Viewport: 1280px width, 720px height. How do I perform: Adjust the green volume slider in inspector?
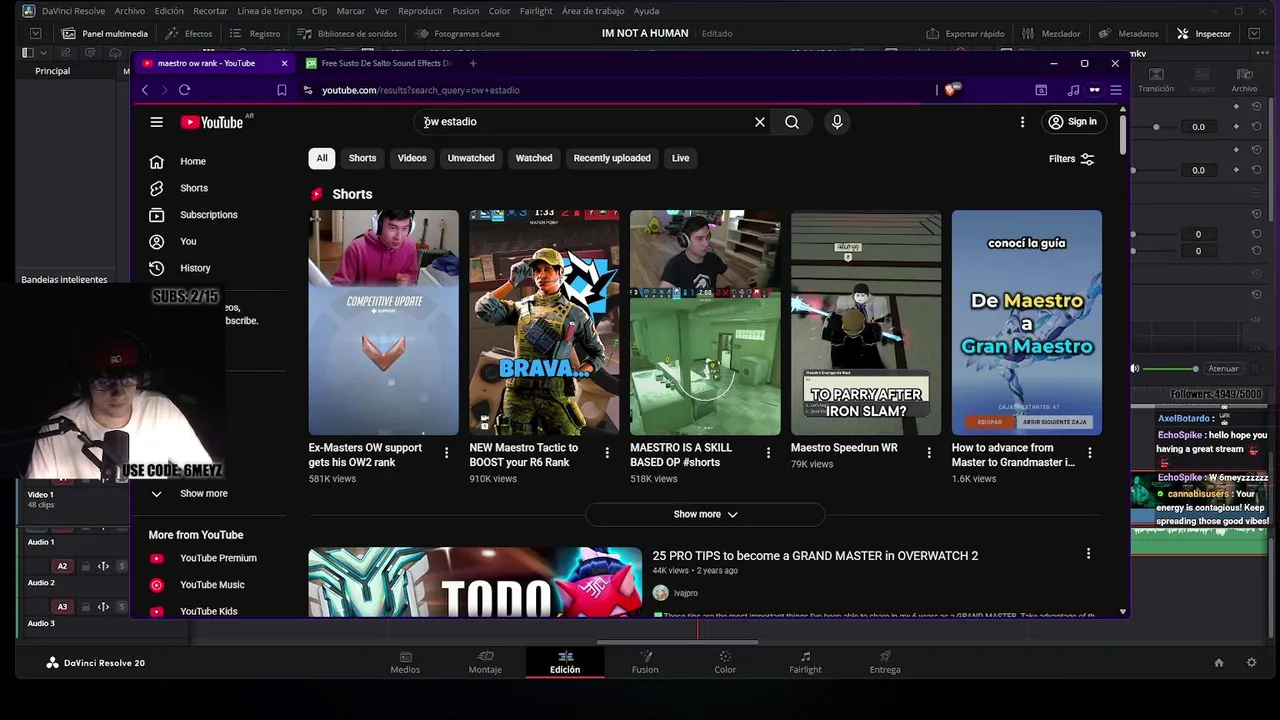1169,369
